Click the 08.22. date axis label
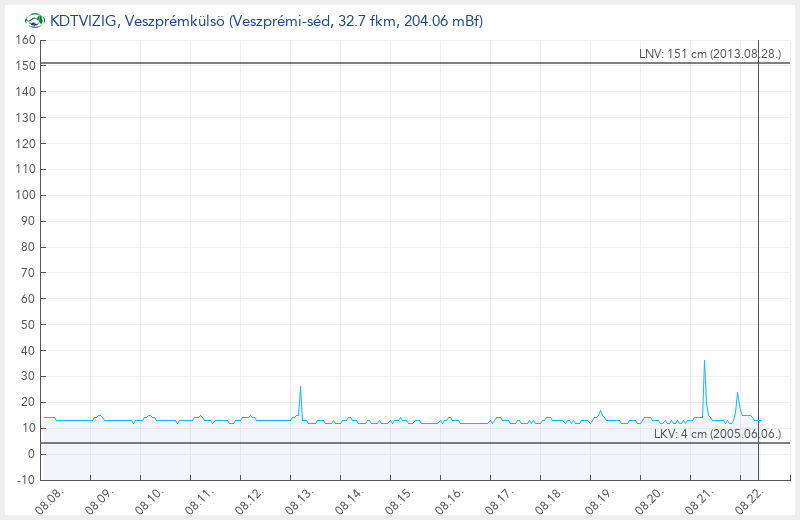Image resolution: width=800 pixels, height=520 pixels. (750, 500)
